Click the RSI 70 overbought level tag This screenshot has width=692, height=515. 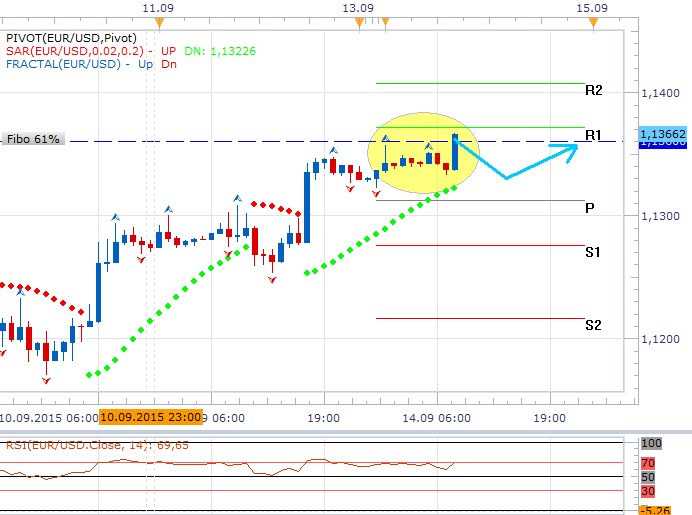click(x=650, y=463)
